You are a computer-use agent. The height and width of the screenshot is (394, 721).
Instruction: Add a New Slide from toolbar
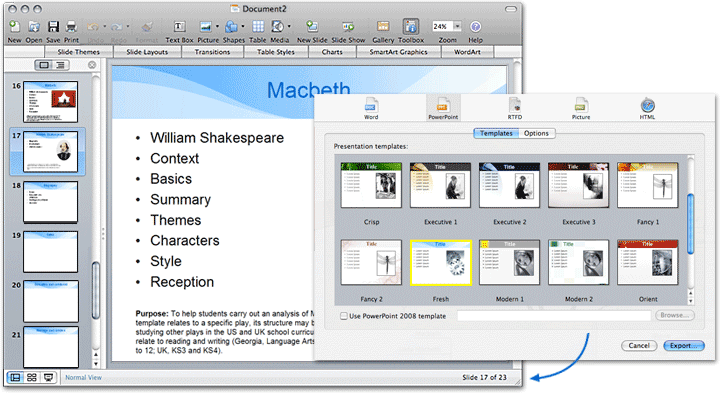pos(312,27)
